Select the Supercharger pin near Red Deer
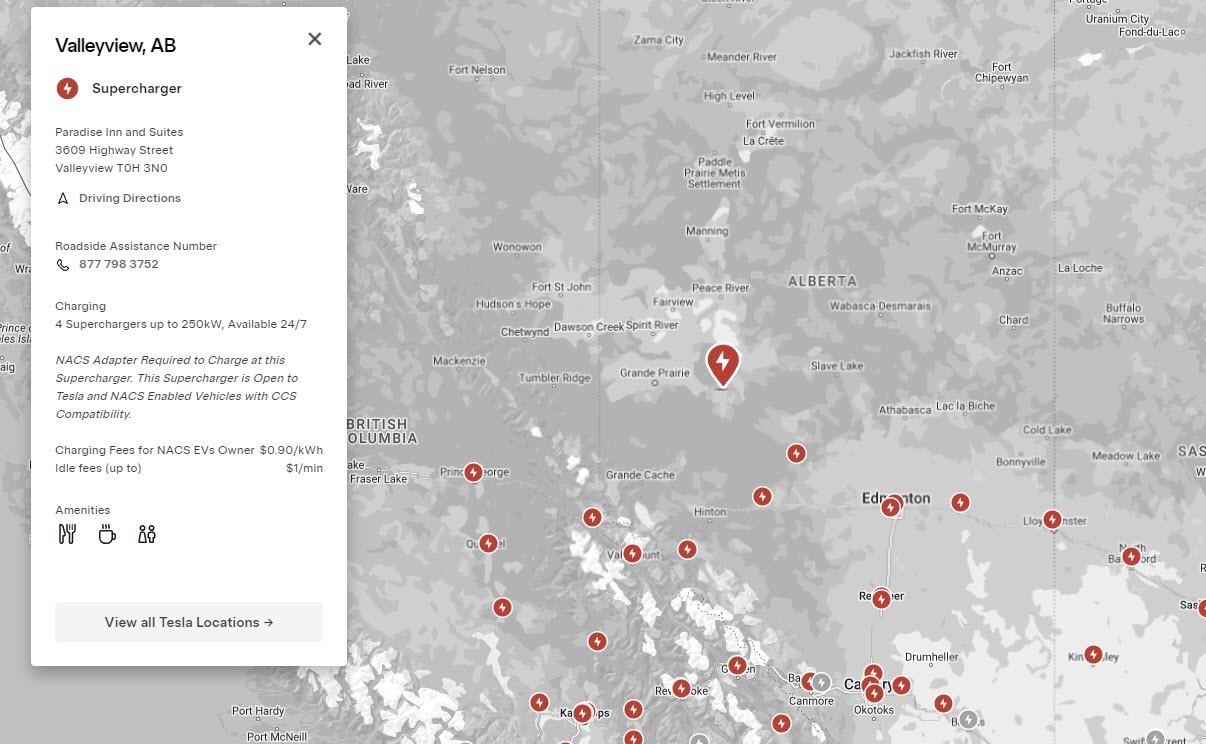1206x744 pixels. [881, 598]
